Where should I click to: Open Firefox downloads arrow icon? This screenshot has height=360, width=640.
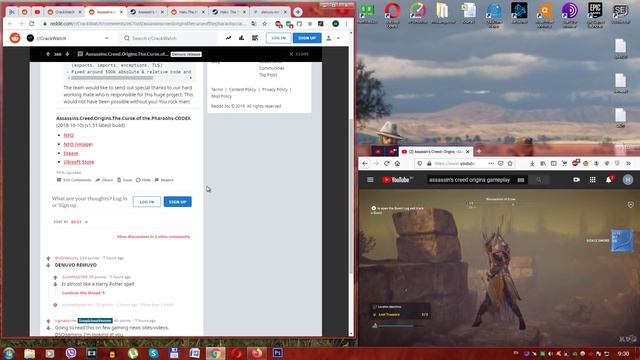point(532,163)
